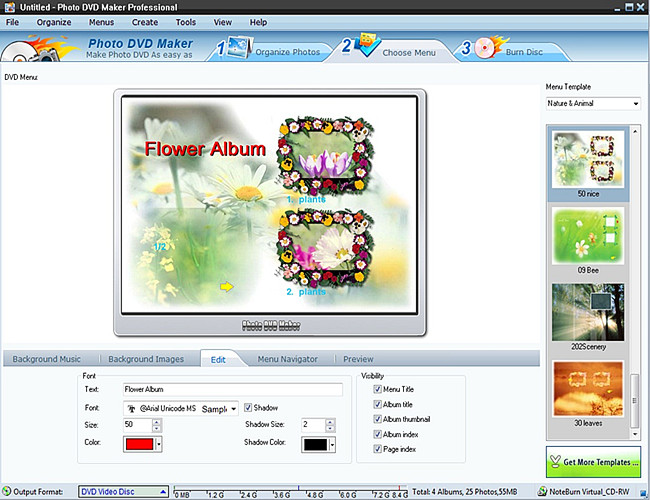Click the Choose Menu checkmark icon

click(x=368, y=44)
